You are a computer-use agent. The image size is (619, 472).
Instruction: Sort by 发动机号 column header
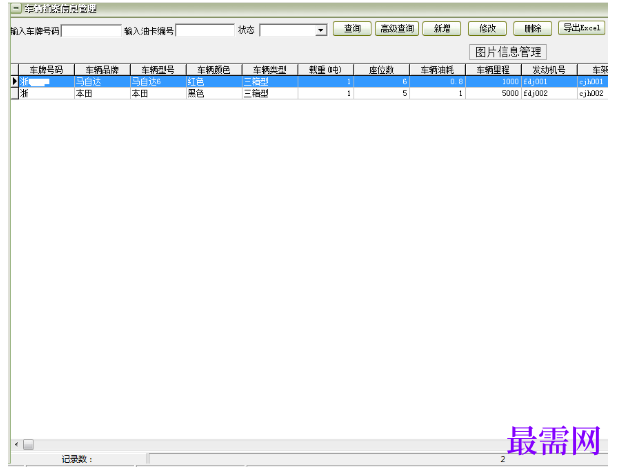[549, 70]
